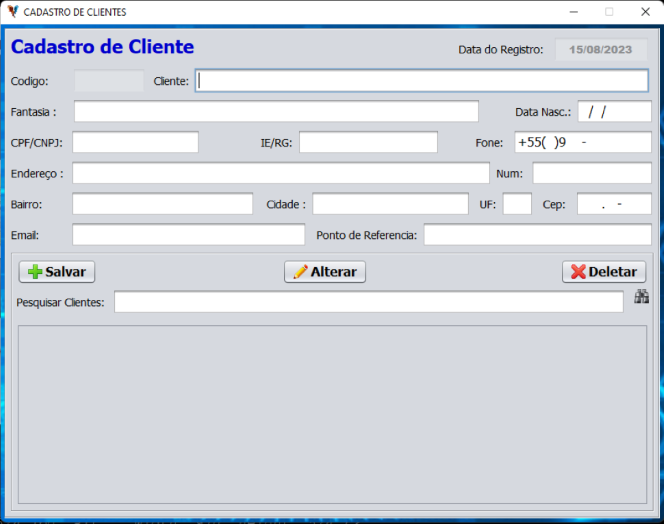Click the Fone phone number field
This screenshot has height=524, width=664.
[x=582, y=143]
